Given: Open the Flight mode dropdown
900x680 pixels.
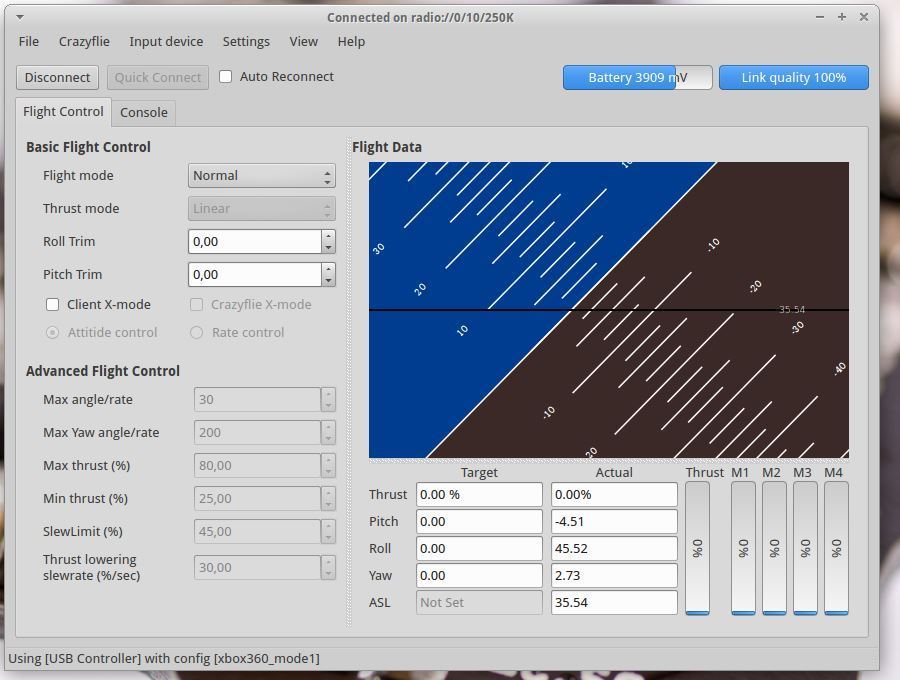Looking at the screenshot, I should 261,176.
